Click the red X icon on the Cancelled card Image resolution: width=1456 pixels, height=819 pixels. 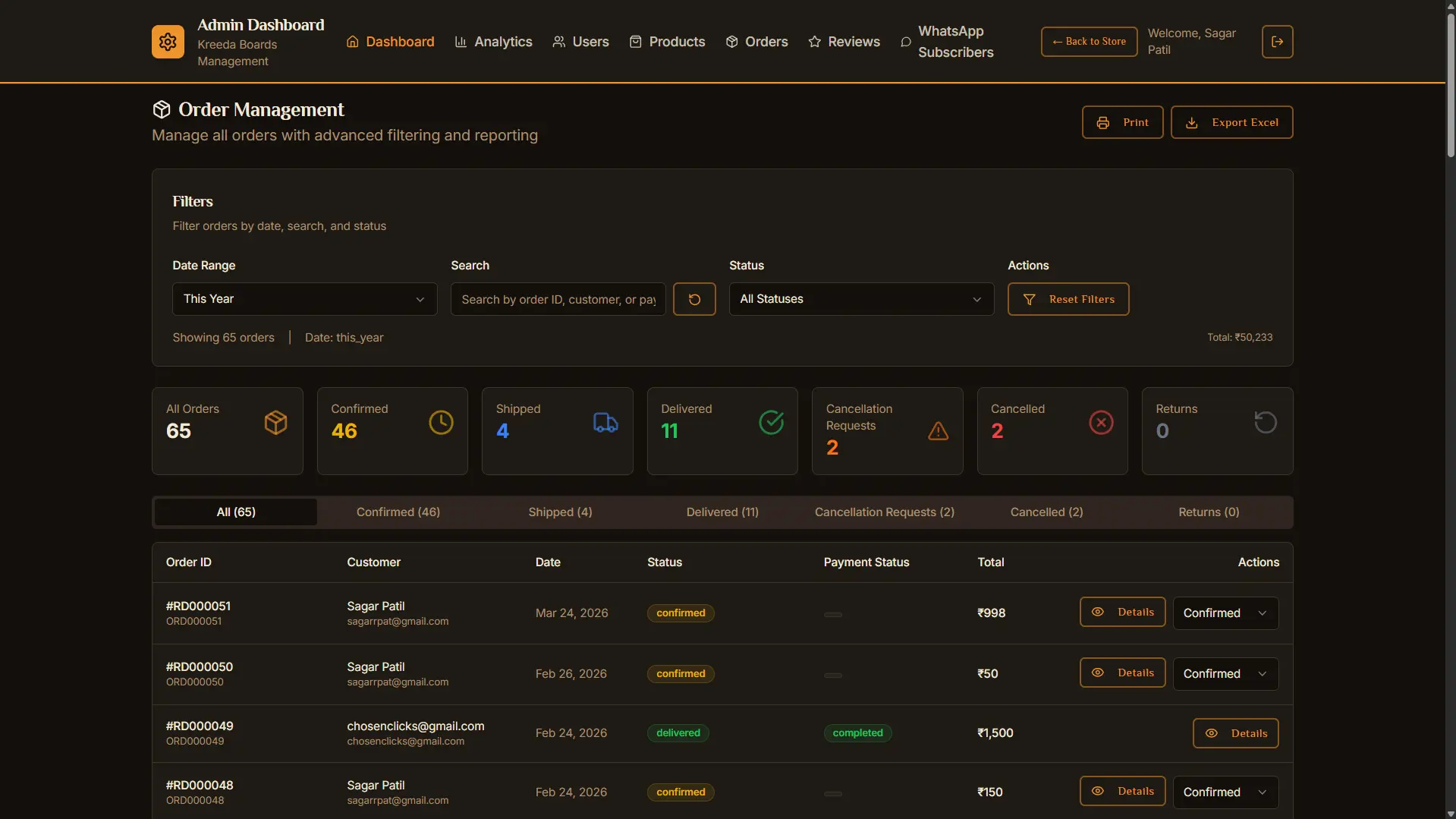pyautogui.click(x=1101, y=422)
